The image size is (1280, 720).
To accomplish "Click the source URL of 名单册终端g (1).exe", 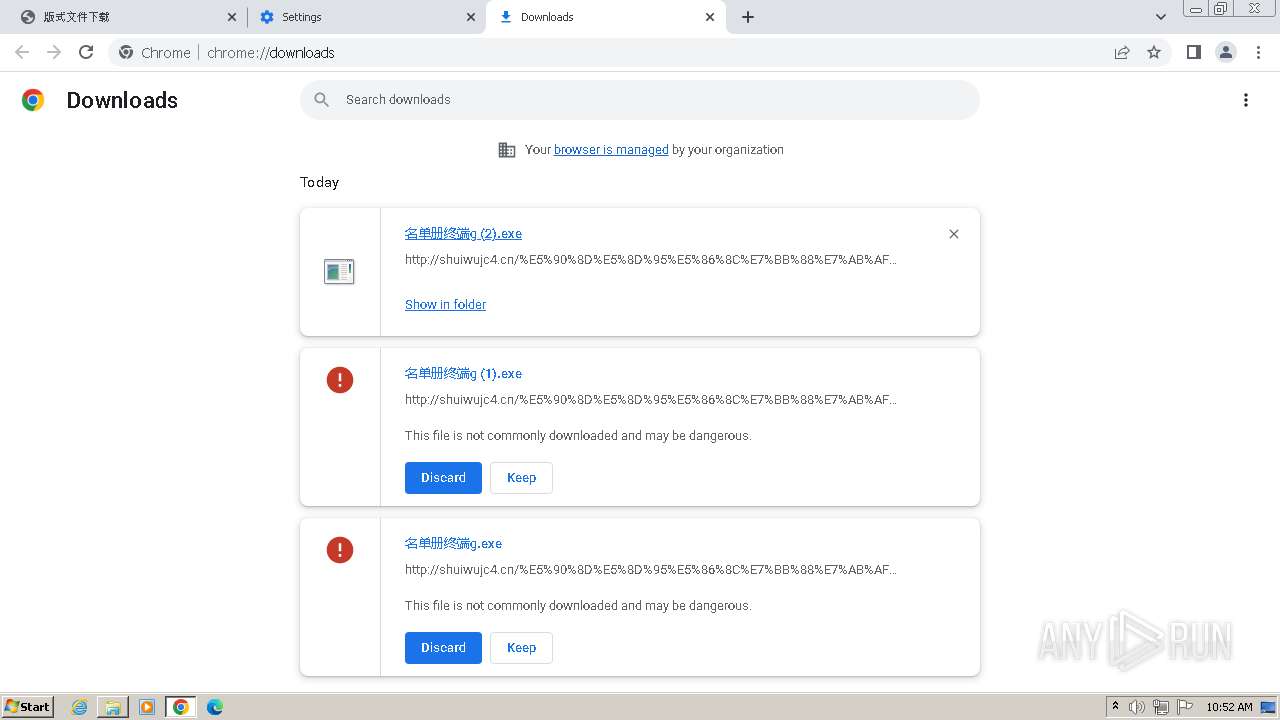I will coord(651,400).
